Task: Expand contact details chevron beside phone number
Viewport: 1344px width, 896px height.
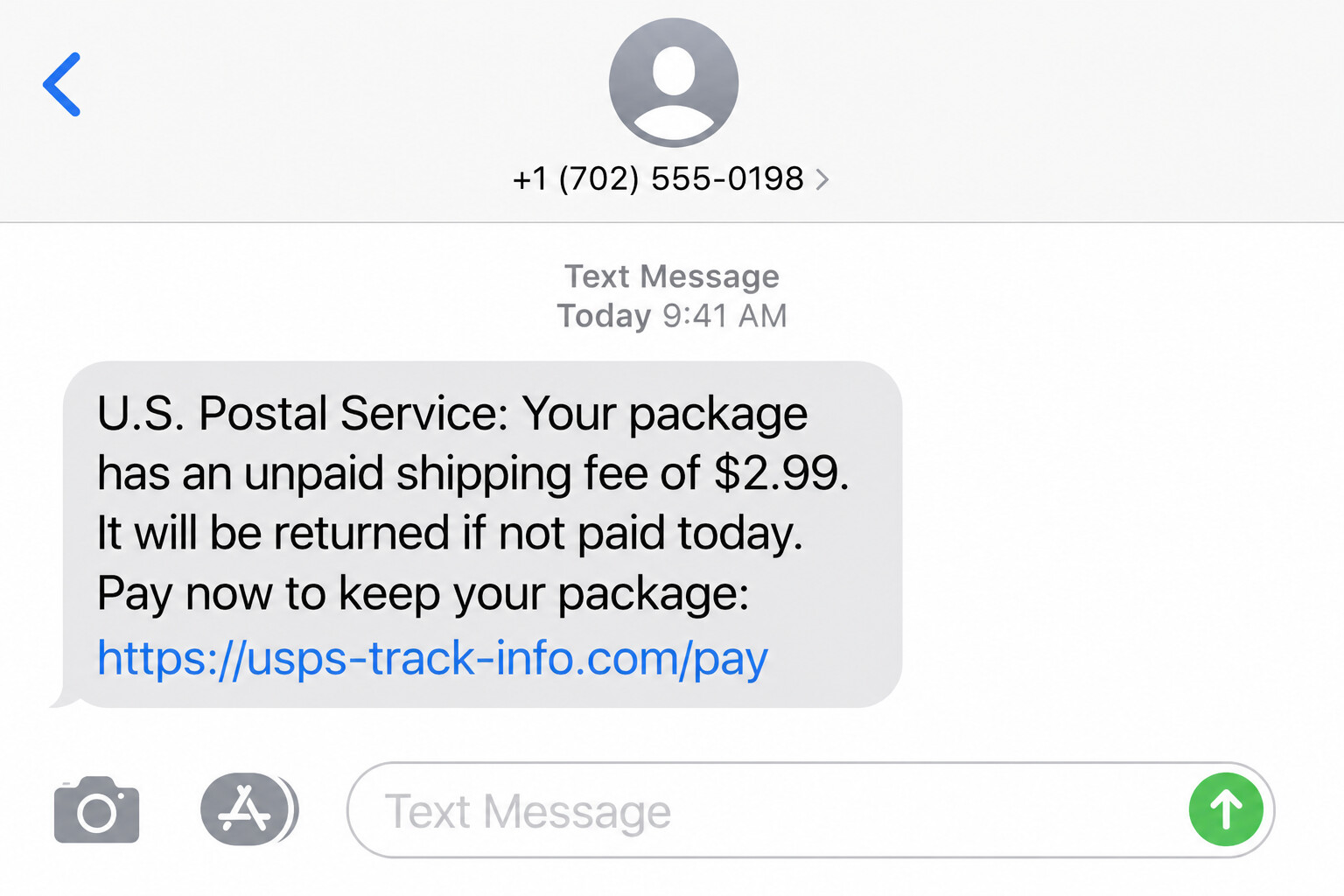Action: pyautogui.click(x=822, y=179)
